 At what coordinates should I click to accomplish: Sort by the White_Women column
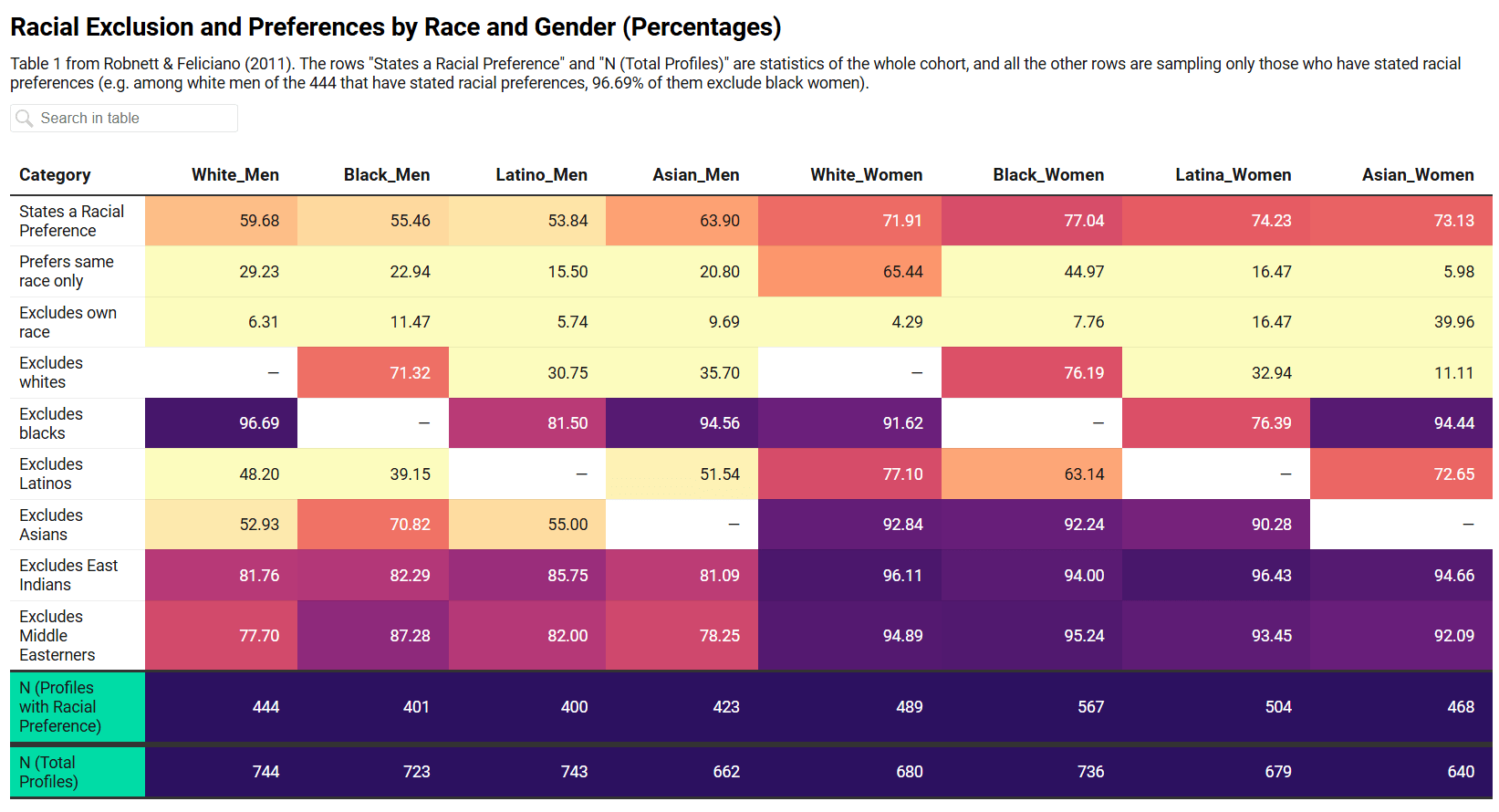[x=866, y=175]
